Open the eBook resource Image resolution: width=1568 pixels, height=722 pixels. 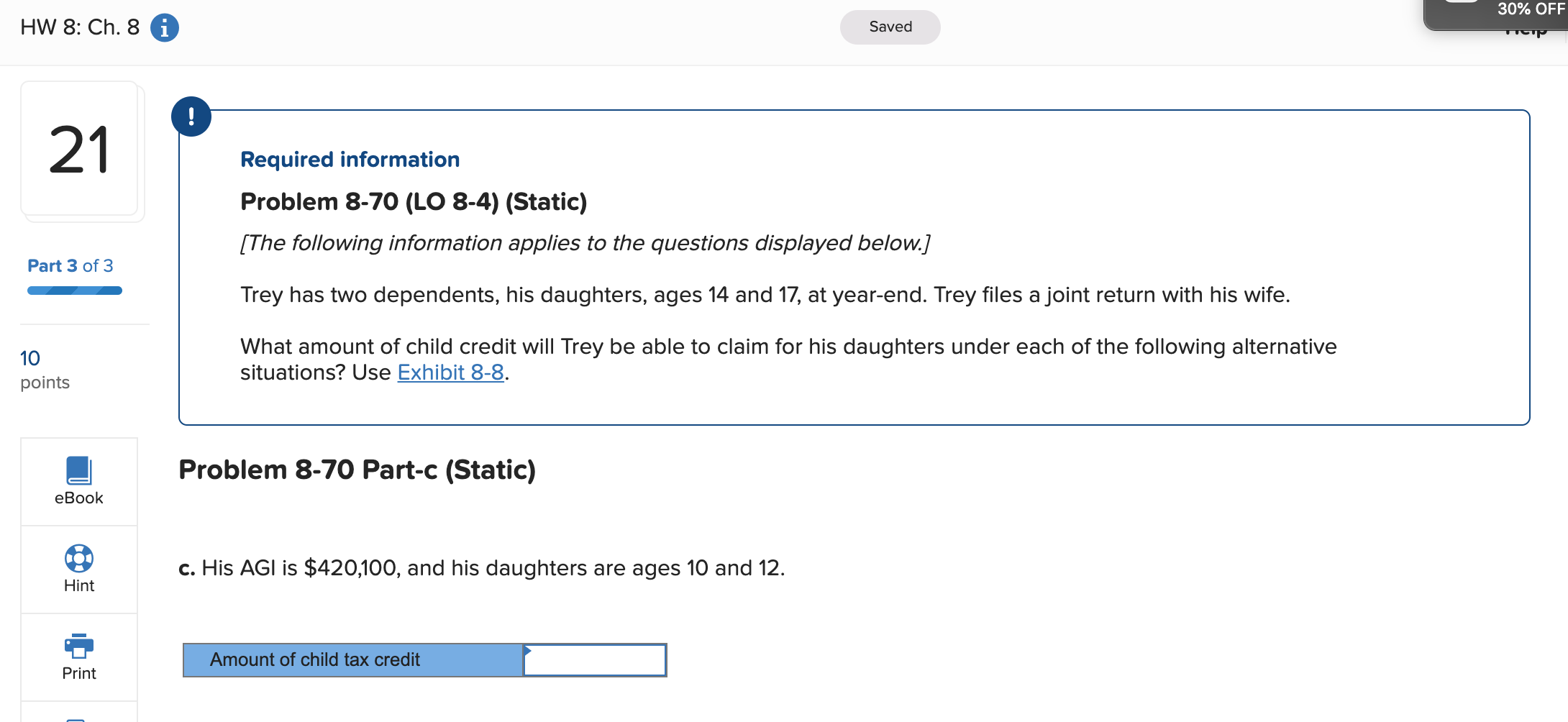[x=78, y=480]
